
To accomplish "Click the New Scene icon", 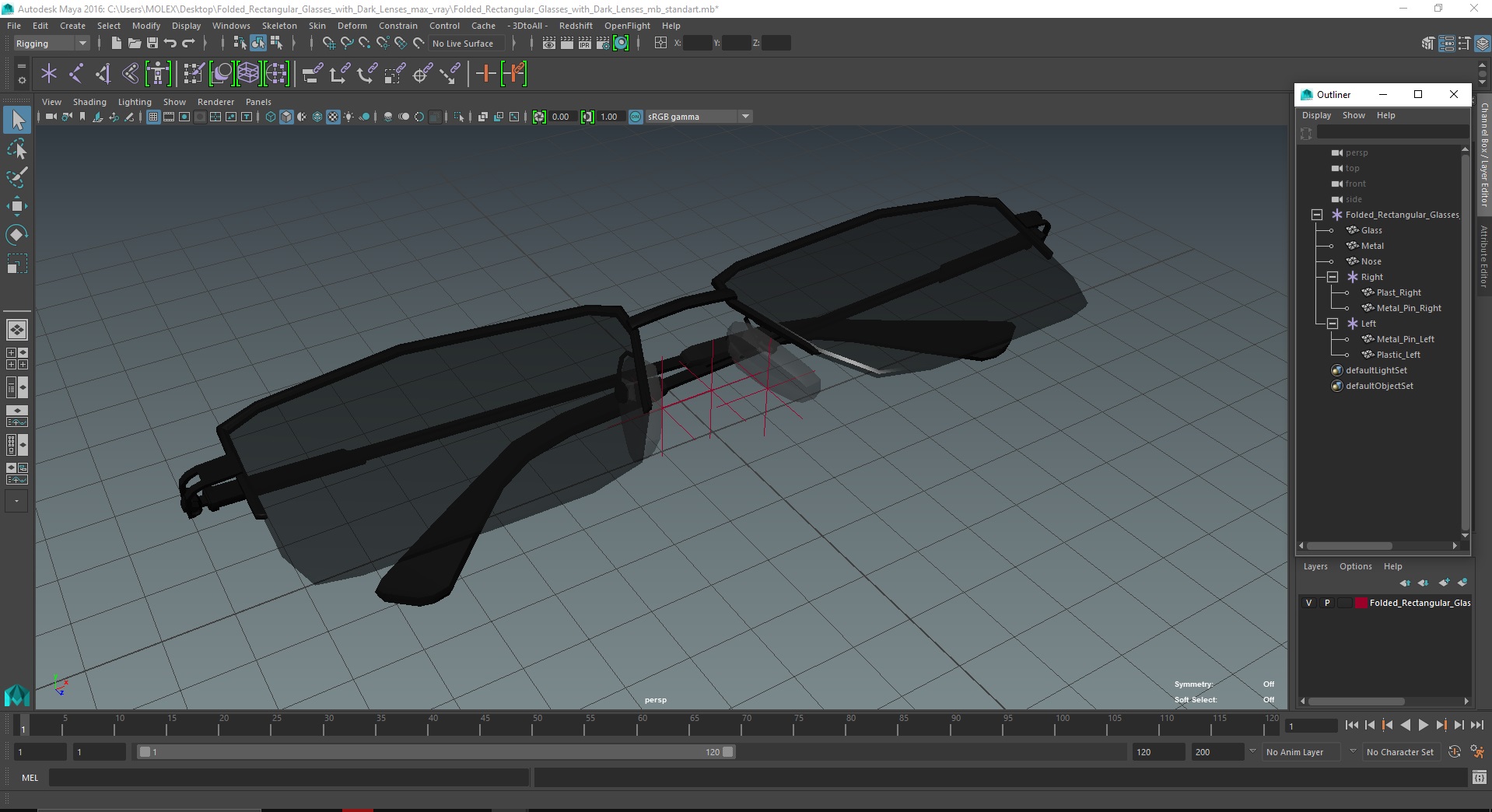I will tap(116, 44).
